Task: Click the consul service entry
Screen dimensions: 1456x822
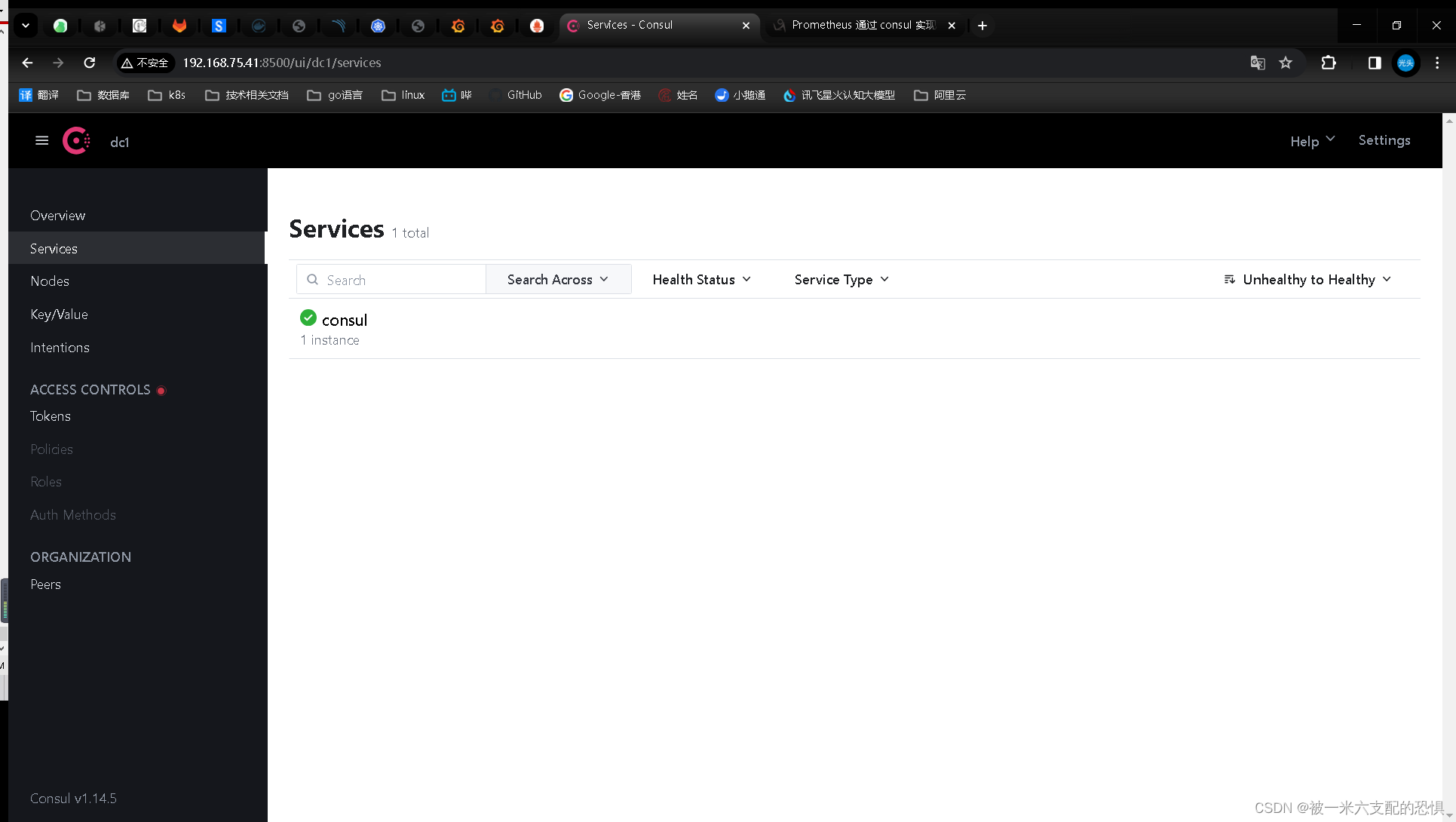Action: pos(344,320)
